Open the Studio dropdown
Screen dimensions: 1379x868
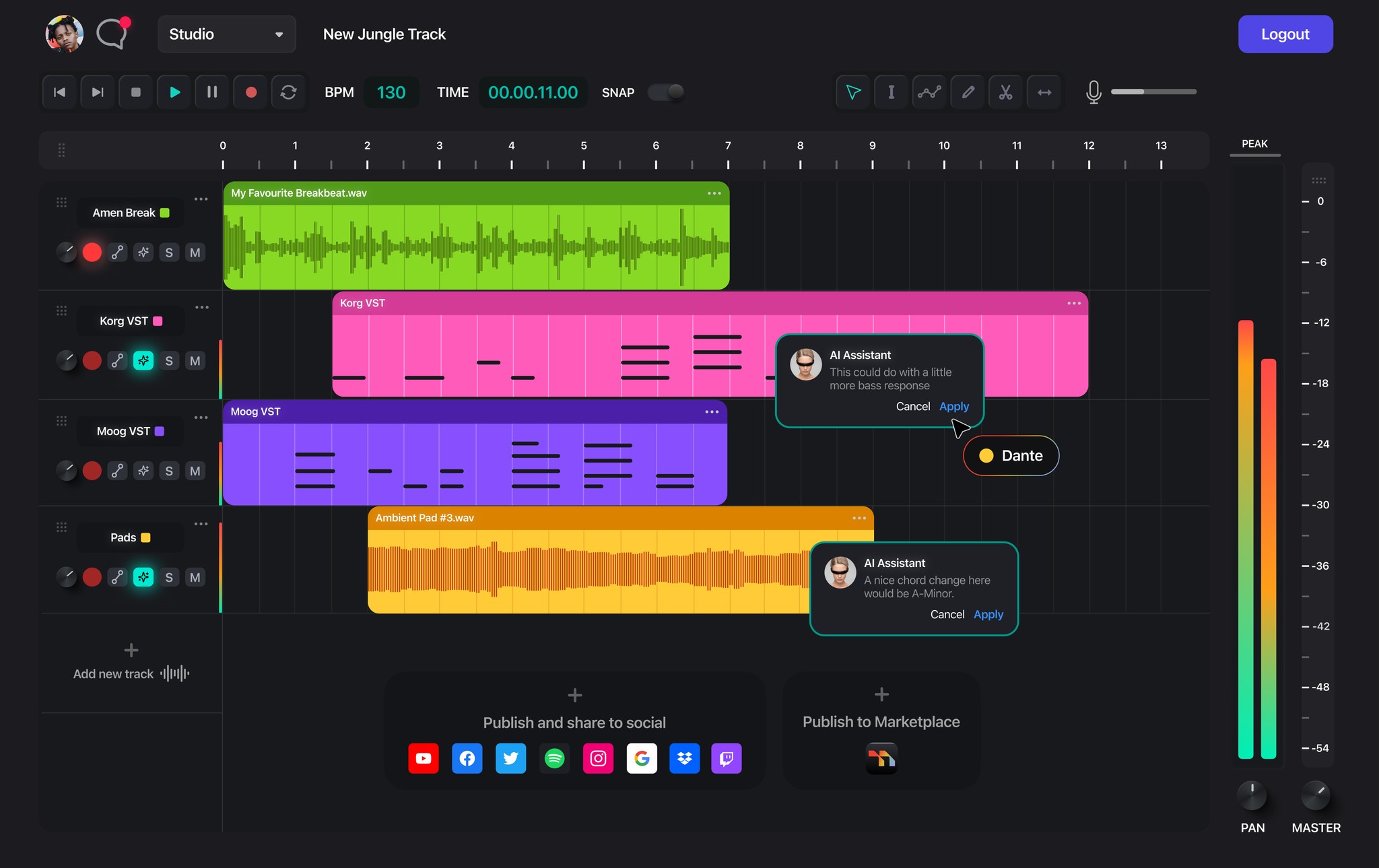pos(226,34)
